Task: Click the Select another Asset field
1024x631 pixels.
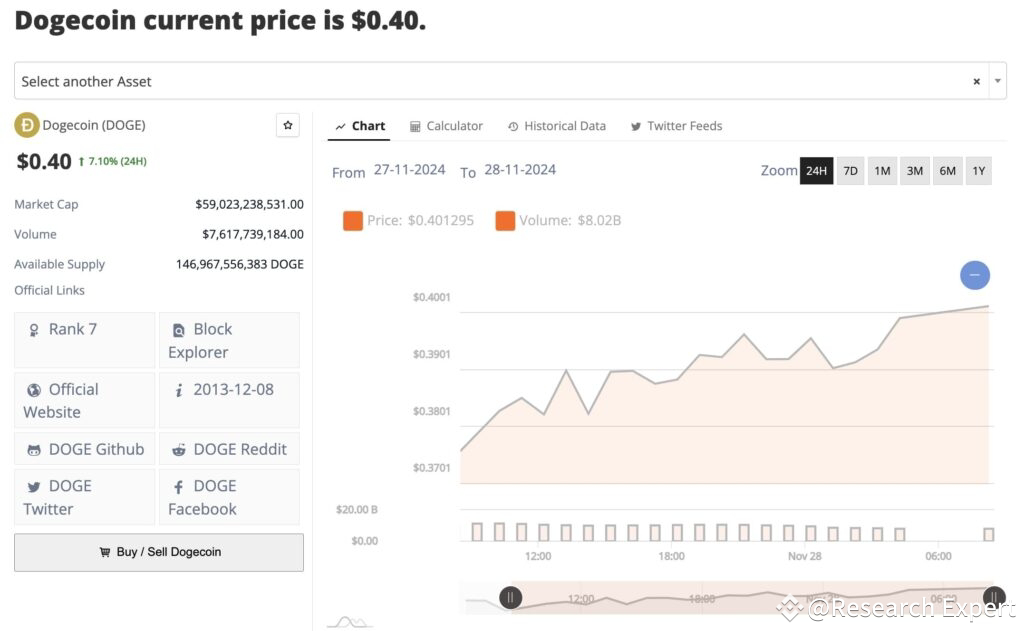Action: pos(510,81)
